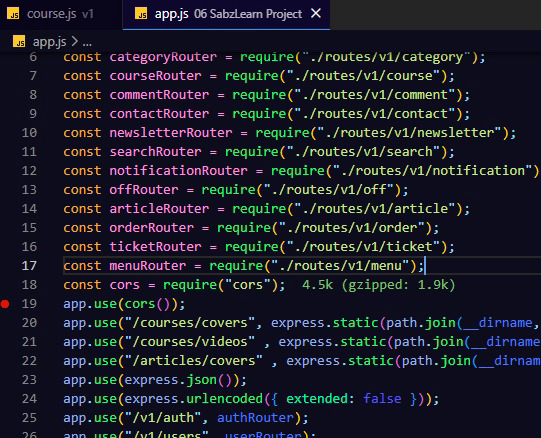Place the cursor on the courseRouter variable

click(x=155, y=76)
